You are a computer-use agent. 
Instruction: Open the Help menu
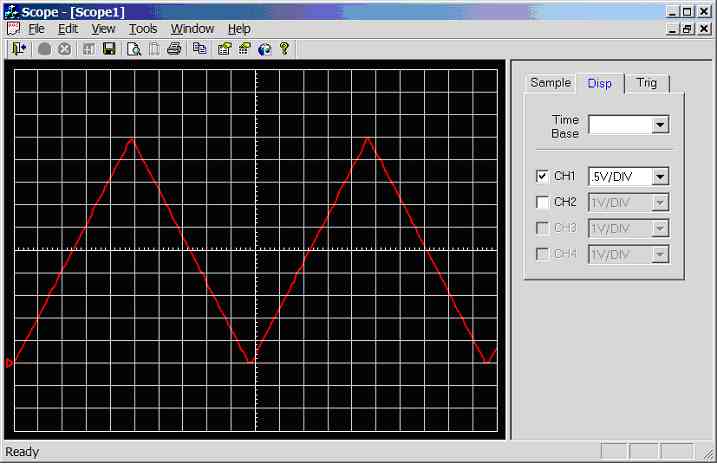[x=239, y=29]
